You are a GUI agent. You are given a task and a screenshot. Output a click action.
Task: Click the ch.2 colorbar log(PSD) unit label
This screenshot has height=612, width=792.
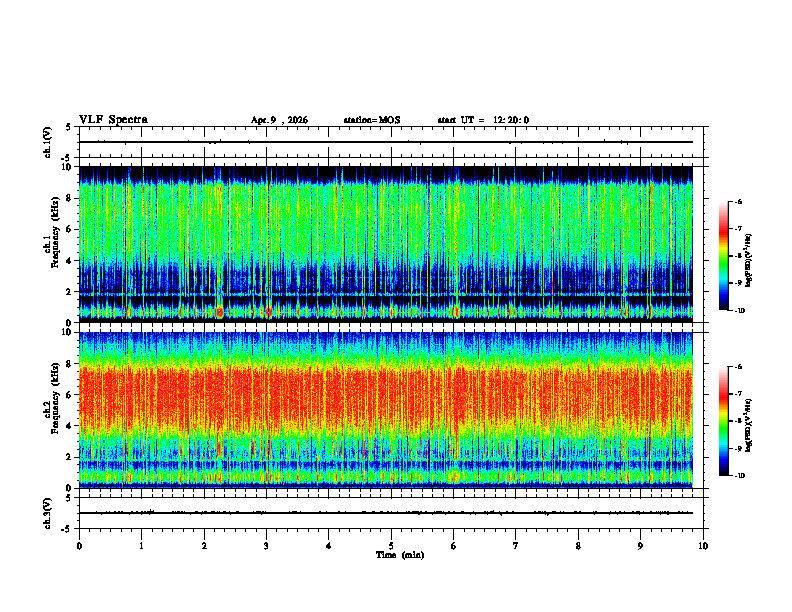coord(748,425)
